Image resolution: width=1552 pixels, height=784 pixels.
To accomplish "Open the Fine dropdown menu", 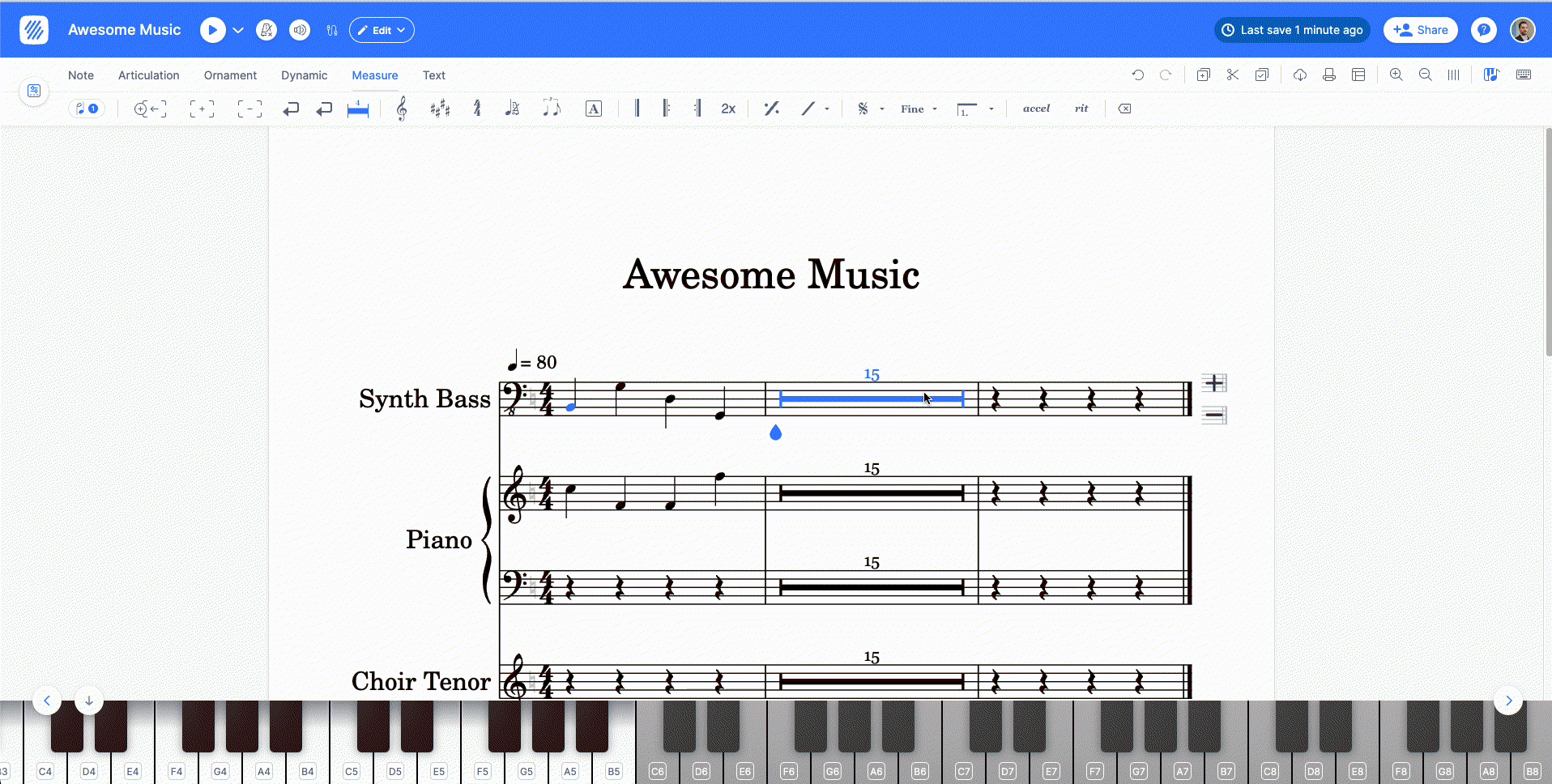I will tap(919, 109).
